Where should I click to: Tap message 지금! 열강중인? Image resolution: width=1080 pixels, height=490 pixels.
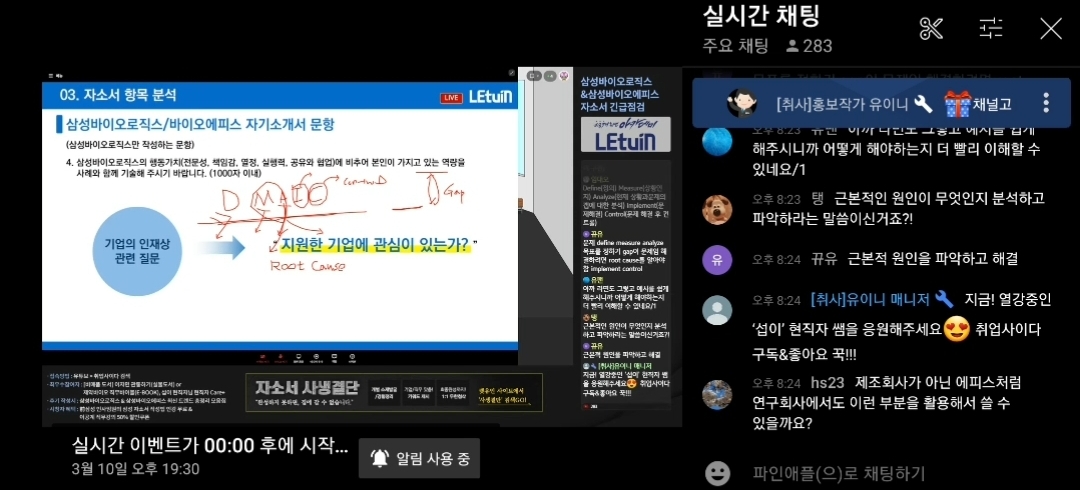coord(1008,300)
